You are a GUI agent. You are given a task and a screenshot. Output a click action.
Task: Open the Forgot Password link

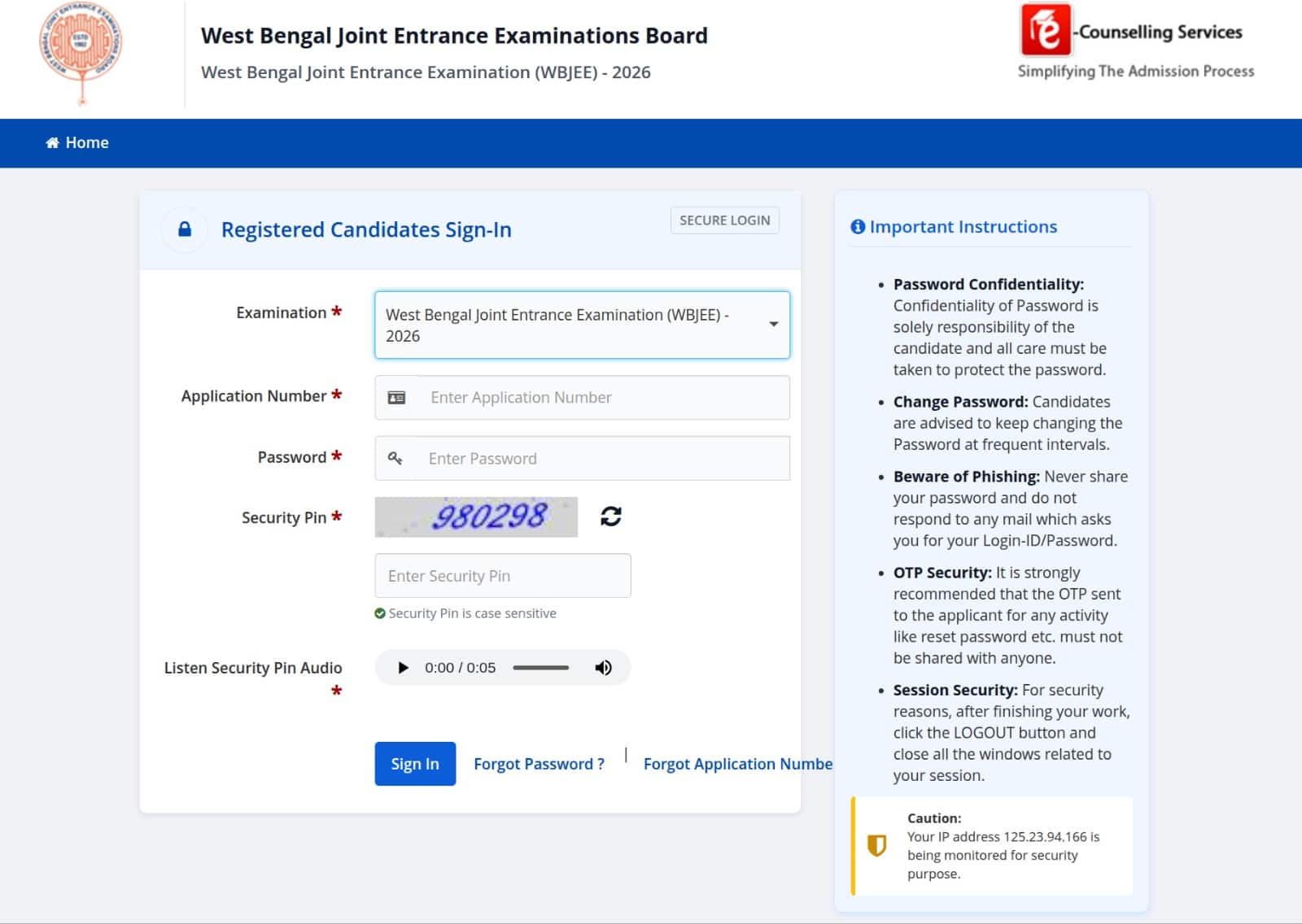point(539,764)
